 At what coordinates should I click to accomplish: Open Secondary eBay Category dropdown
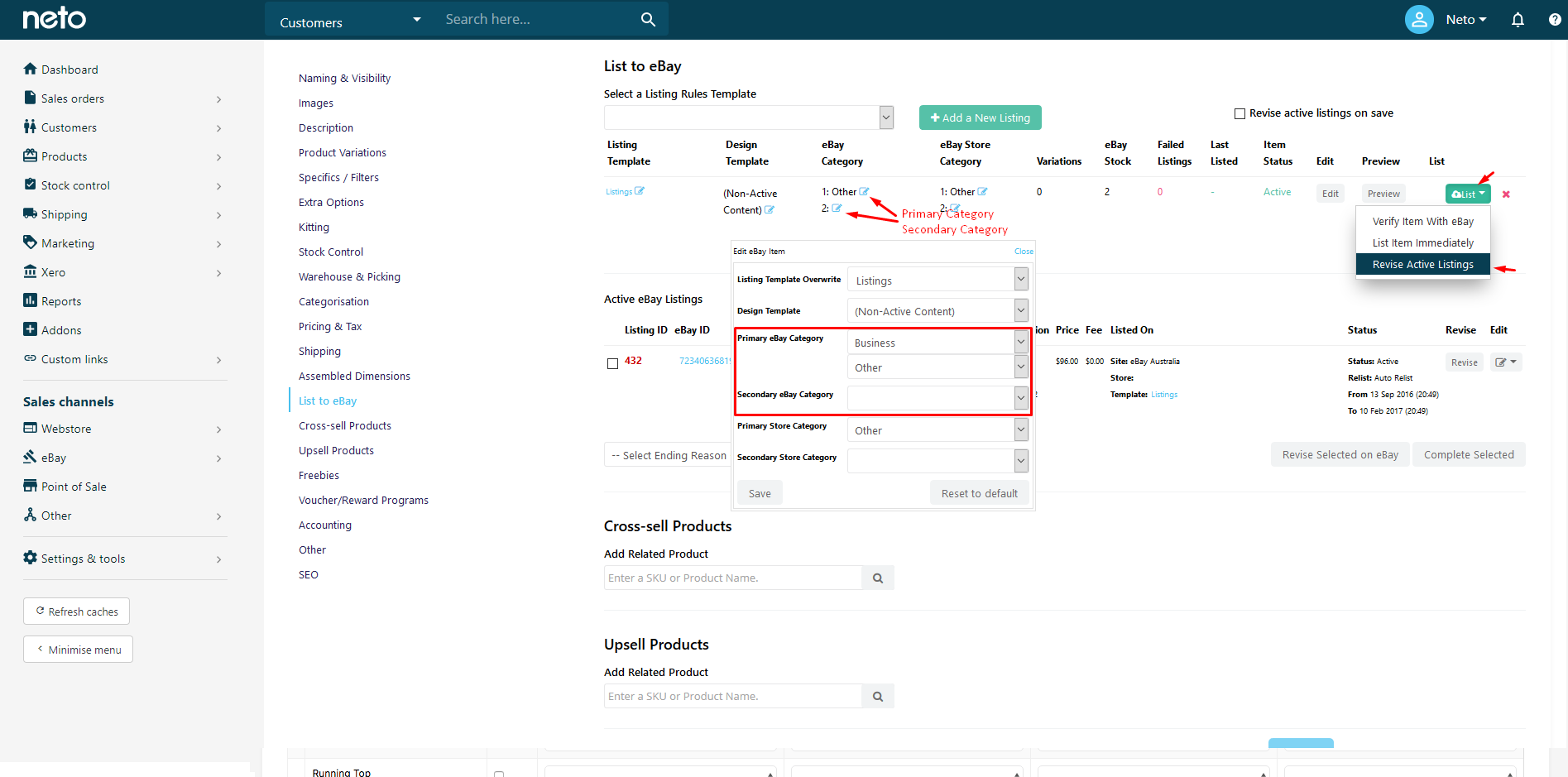pyautogui.click(x=937, y=398)
